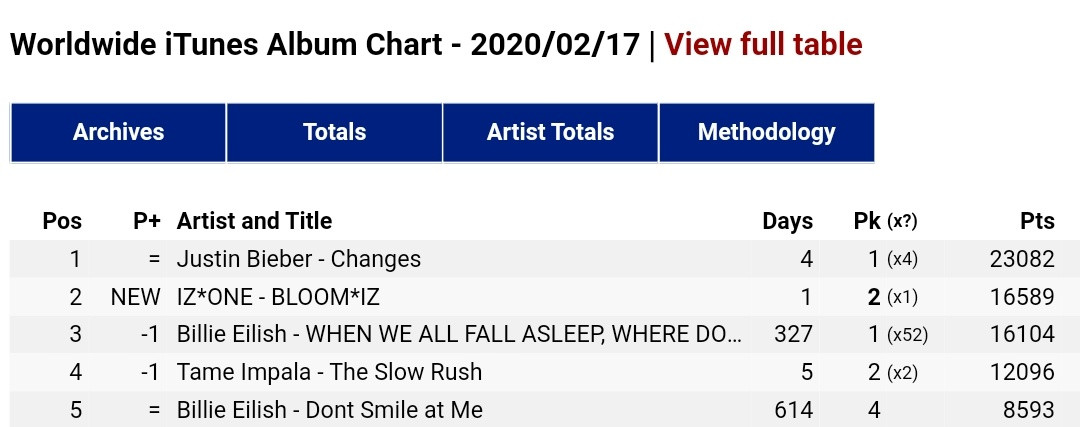Click the NEW indicator for IZ*ONE

tap(136, 297)
